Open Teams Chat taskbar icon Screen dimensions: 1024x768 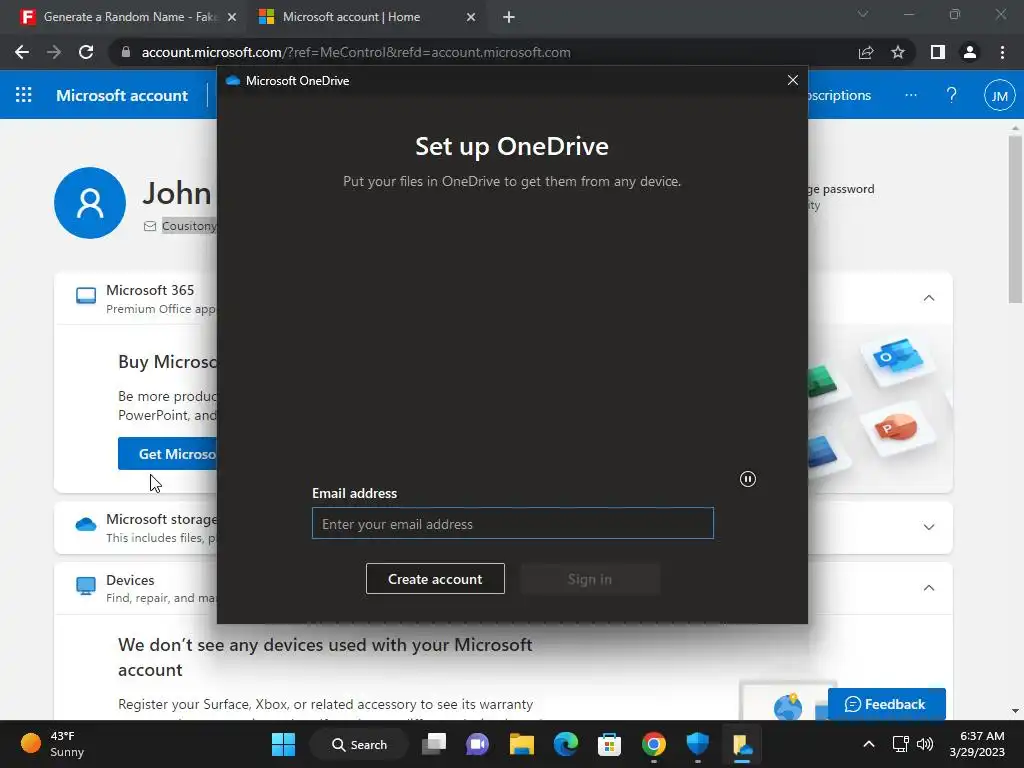(x=477, y=744)
